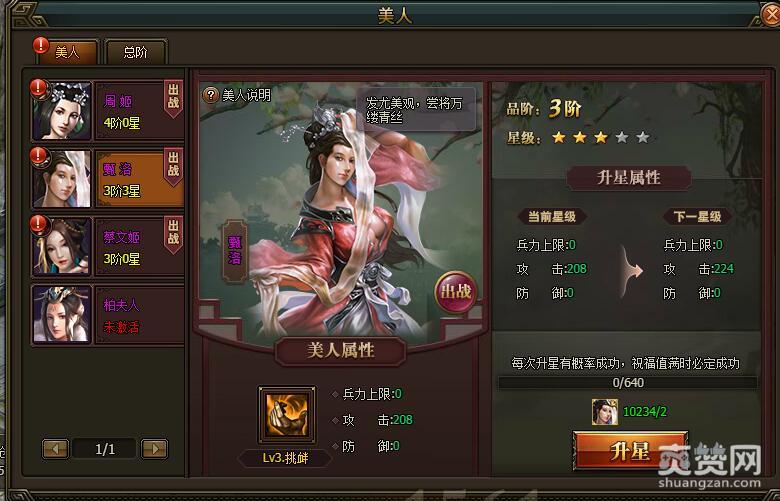Click the upgrade material item icon showing 10234/2
780x501 pixels.
tap(605, 412)
